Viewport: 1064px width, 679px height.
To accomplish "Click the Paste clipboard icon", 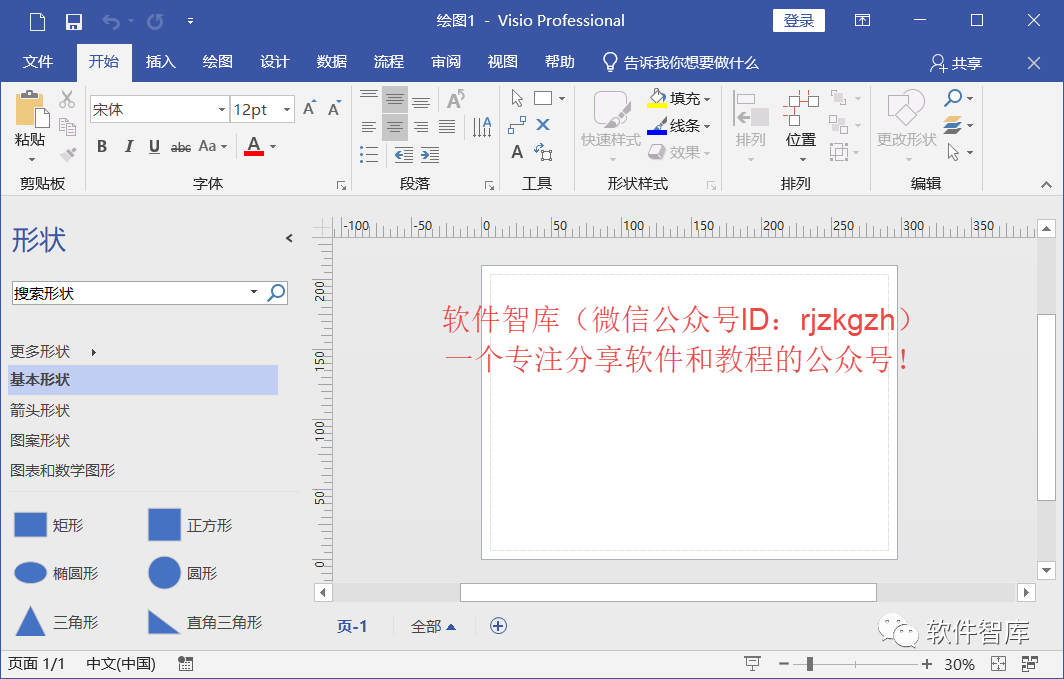I will pos(31,109).
